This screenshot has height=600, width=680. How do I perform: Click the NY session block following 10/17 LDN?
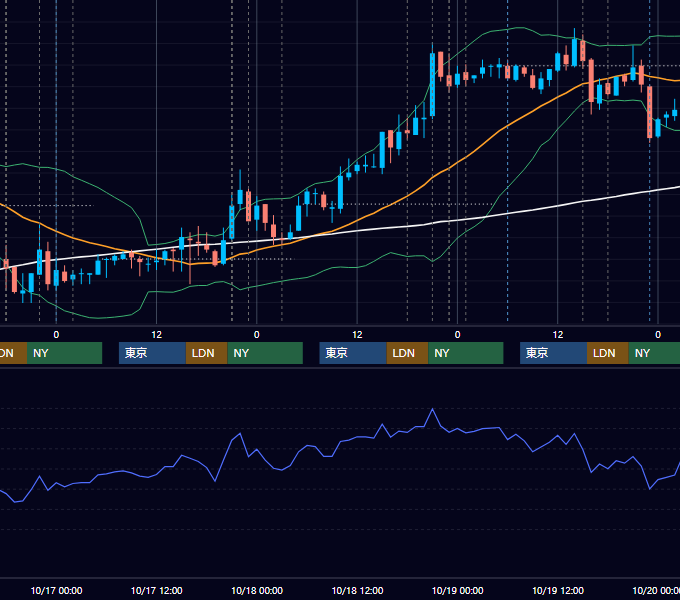coord(265,353)
